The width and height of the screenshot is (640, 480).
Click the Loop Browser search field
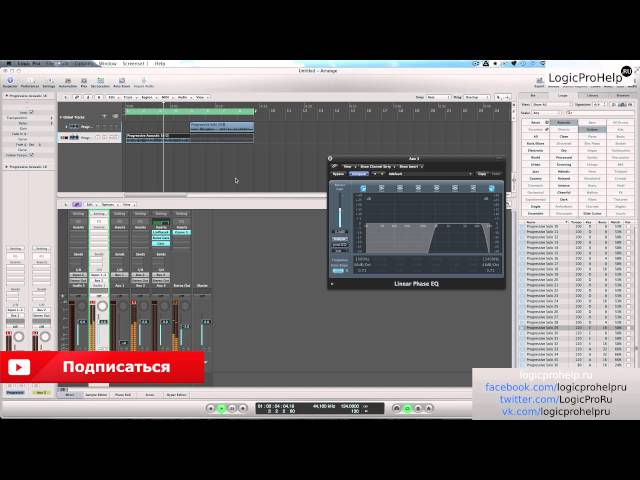(599, 113)
